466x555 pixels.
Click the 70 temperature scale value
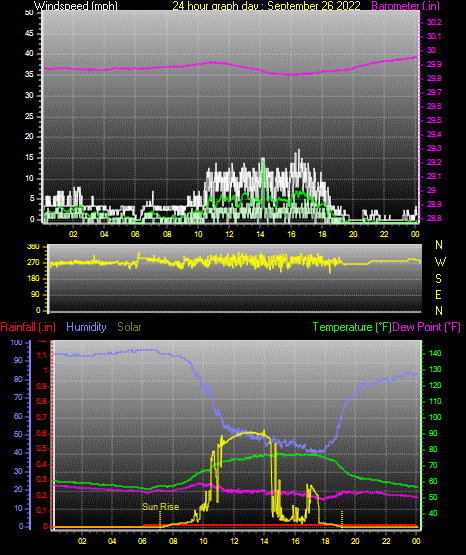click(x=433, y=465)
